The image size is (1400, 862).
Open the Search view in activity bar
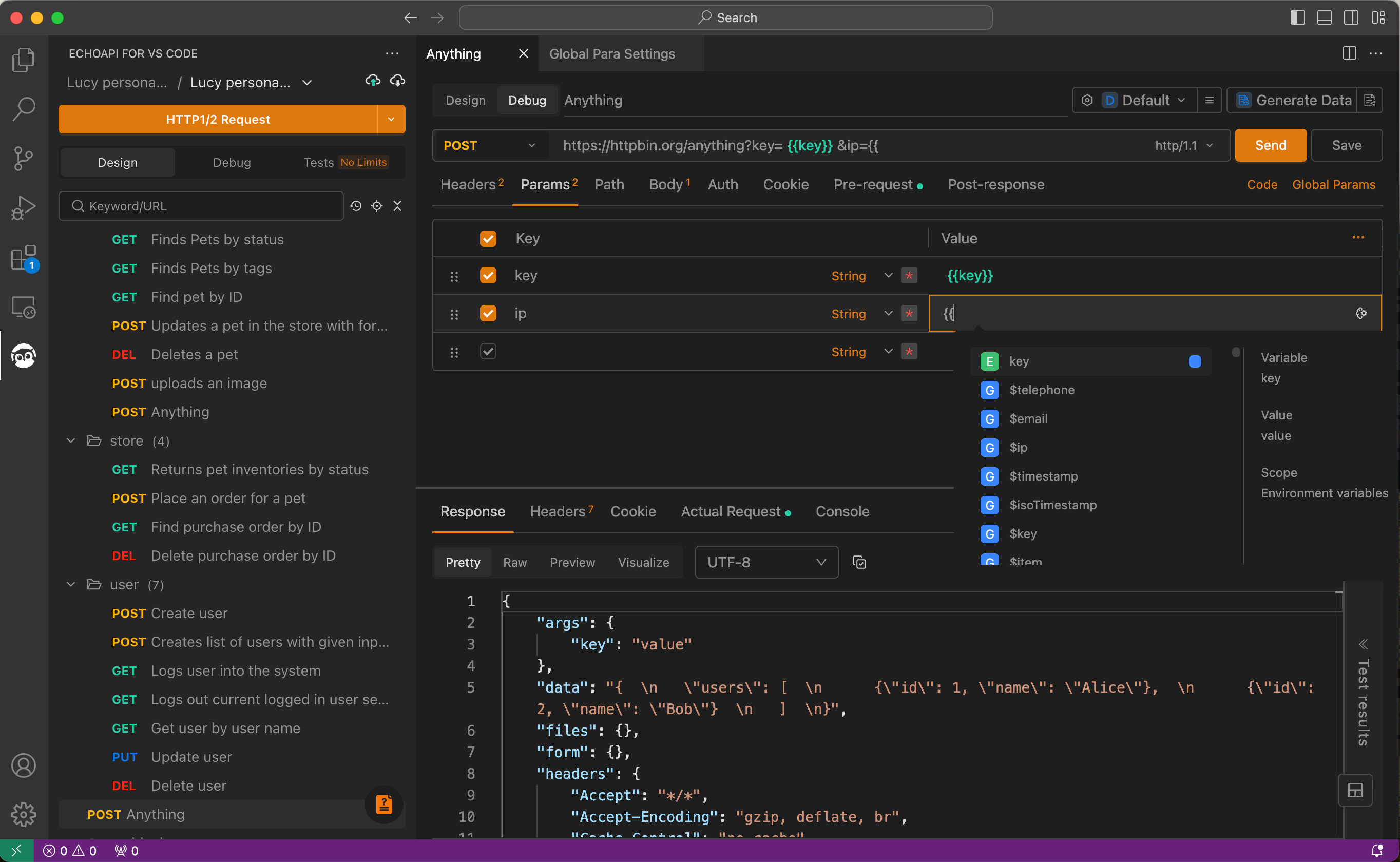click(x=24, y=108)
